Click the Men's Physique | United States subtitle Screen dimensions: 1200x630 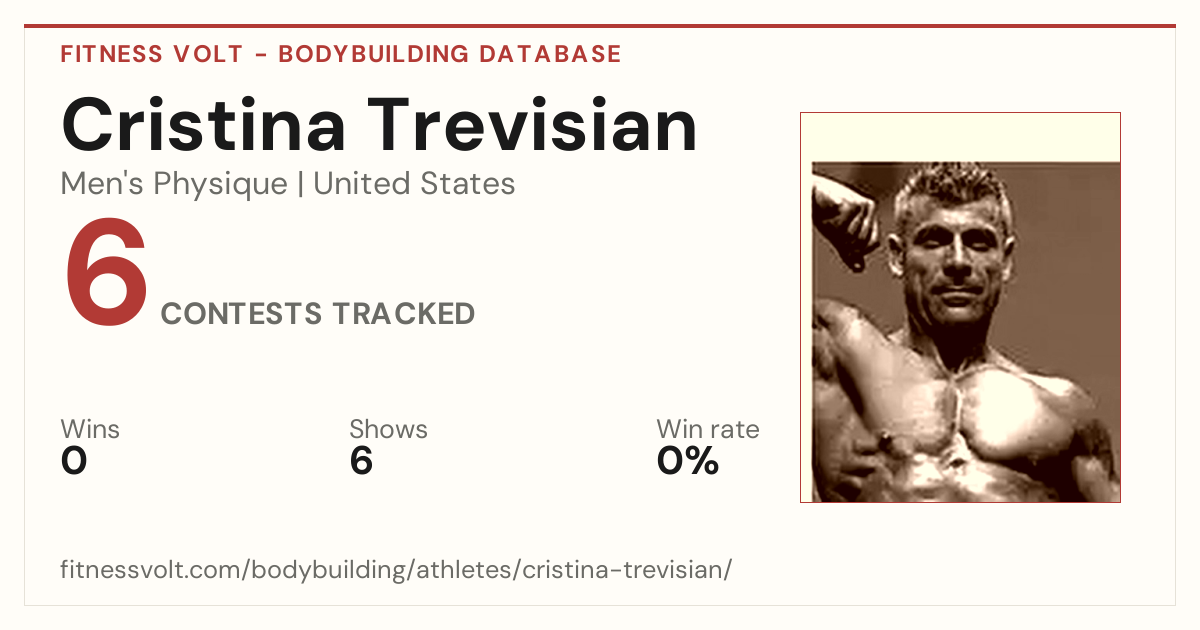click(288, 184)
